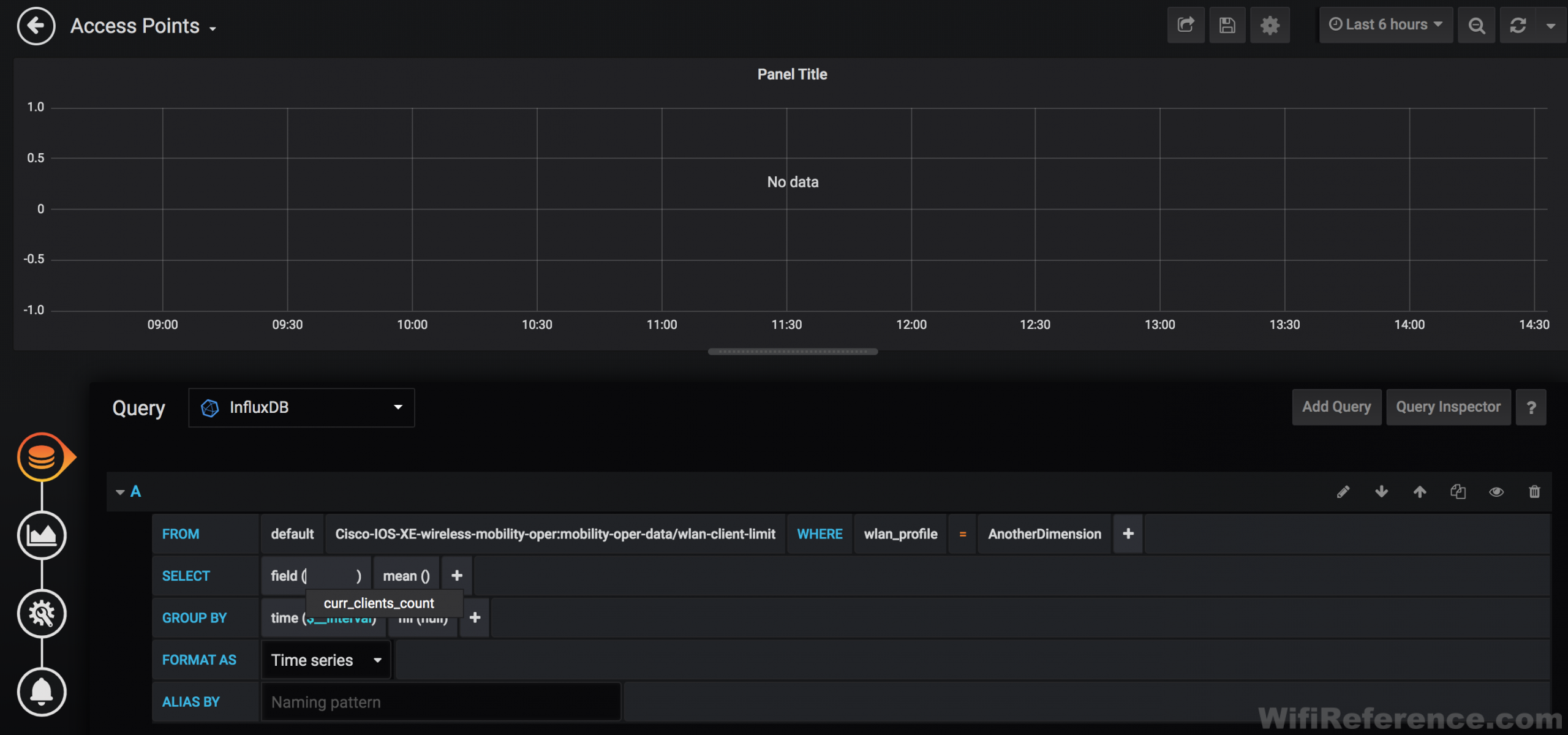The width and height of the screenshot is (1568, 735).
Task: Click the back arrow icon
Action: point(36,26)
